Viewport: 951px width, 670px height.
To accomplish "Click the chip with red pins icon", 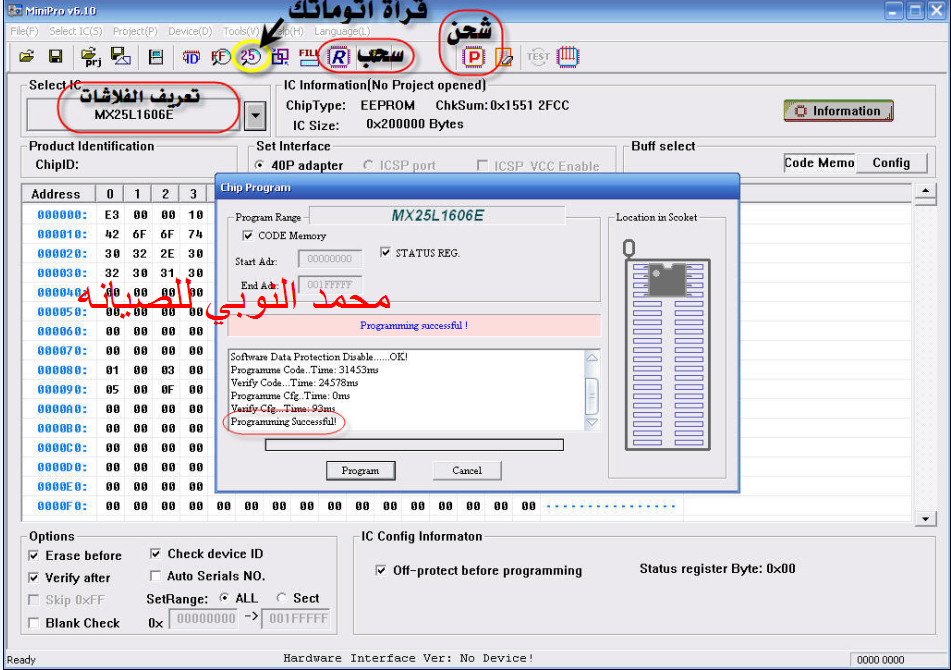I will coord(568,56).
